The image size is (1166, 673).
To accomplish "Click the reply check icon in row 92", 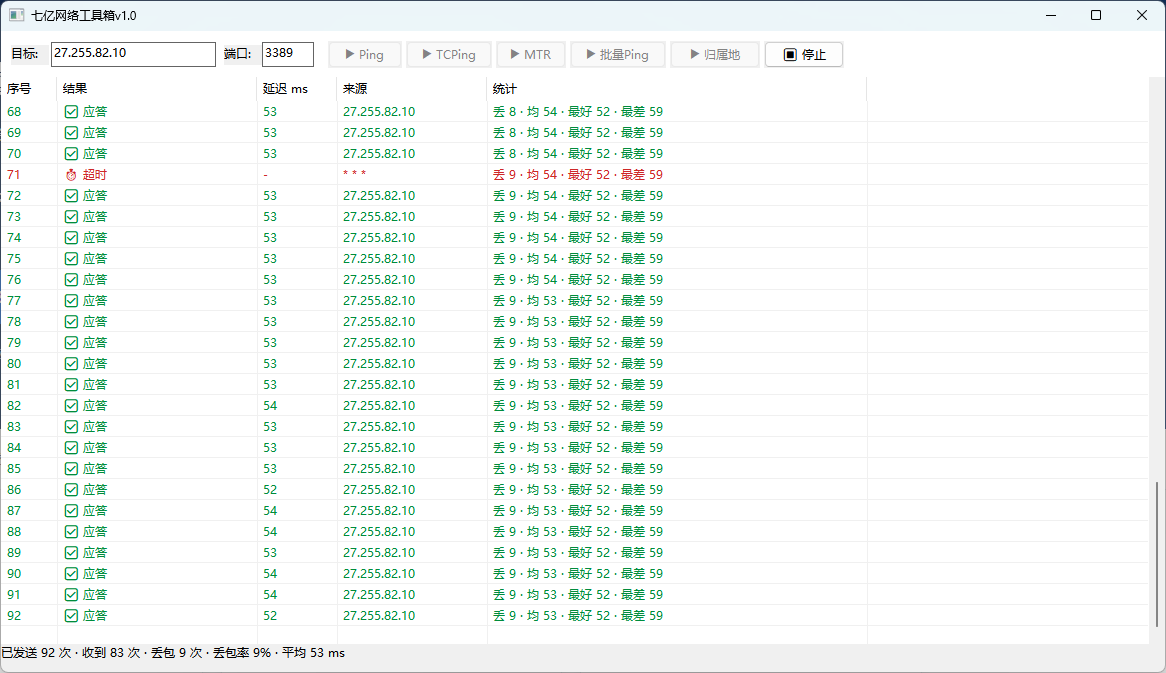I will pos(71,616).
